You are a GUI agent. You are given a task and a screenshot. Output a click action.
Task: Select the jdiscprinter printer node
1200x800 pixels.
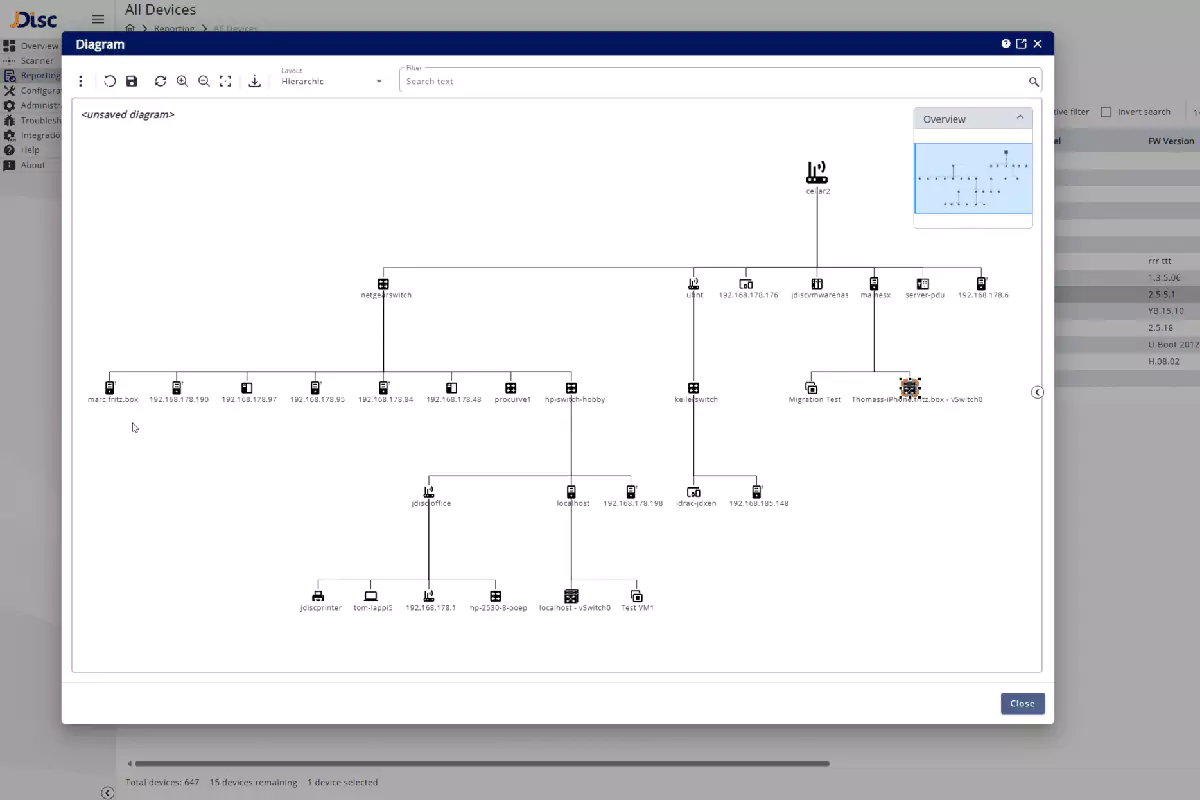tap(319, 596)
